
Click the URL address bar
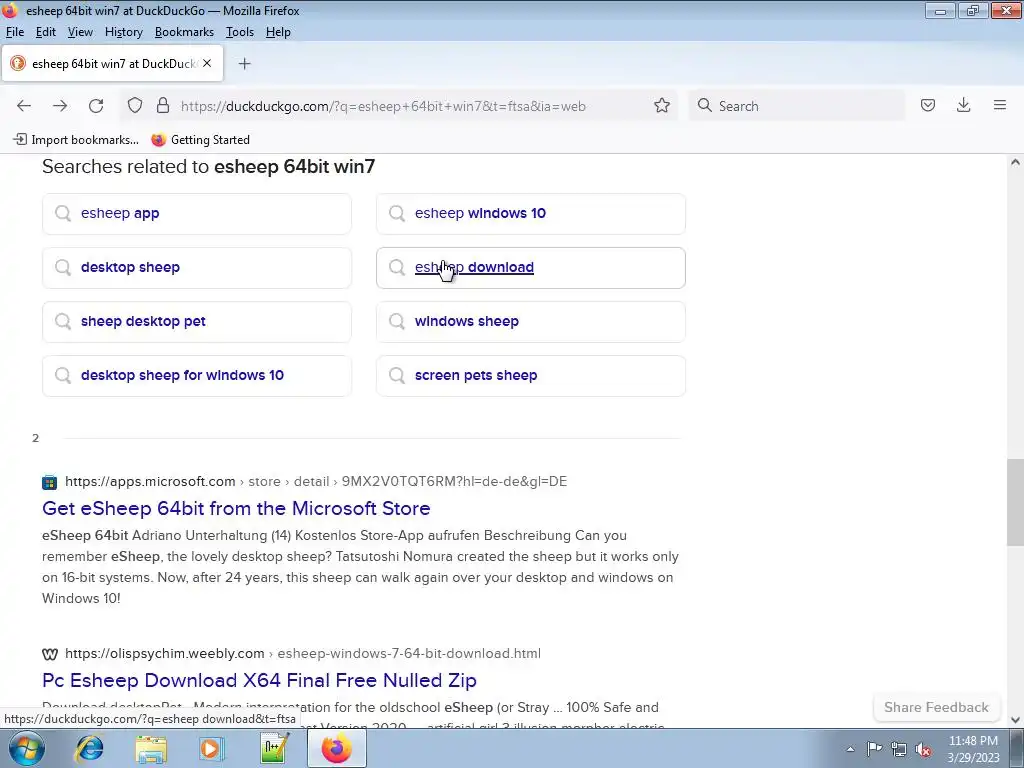[x=398, y=106]
